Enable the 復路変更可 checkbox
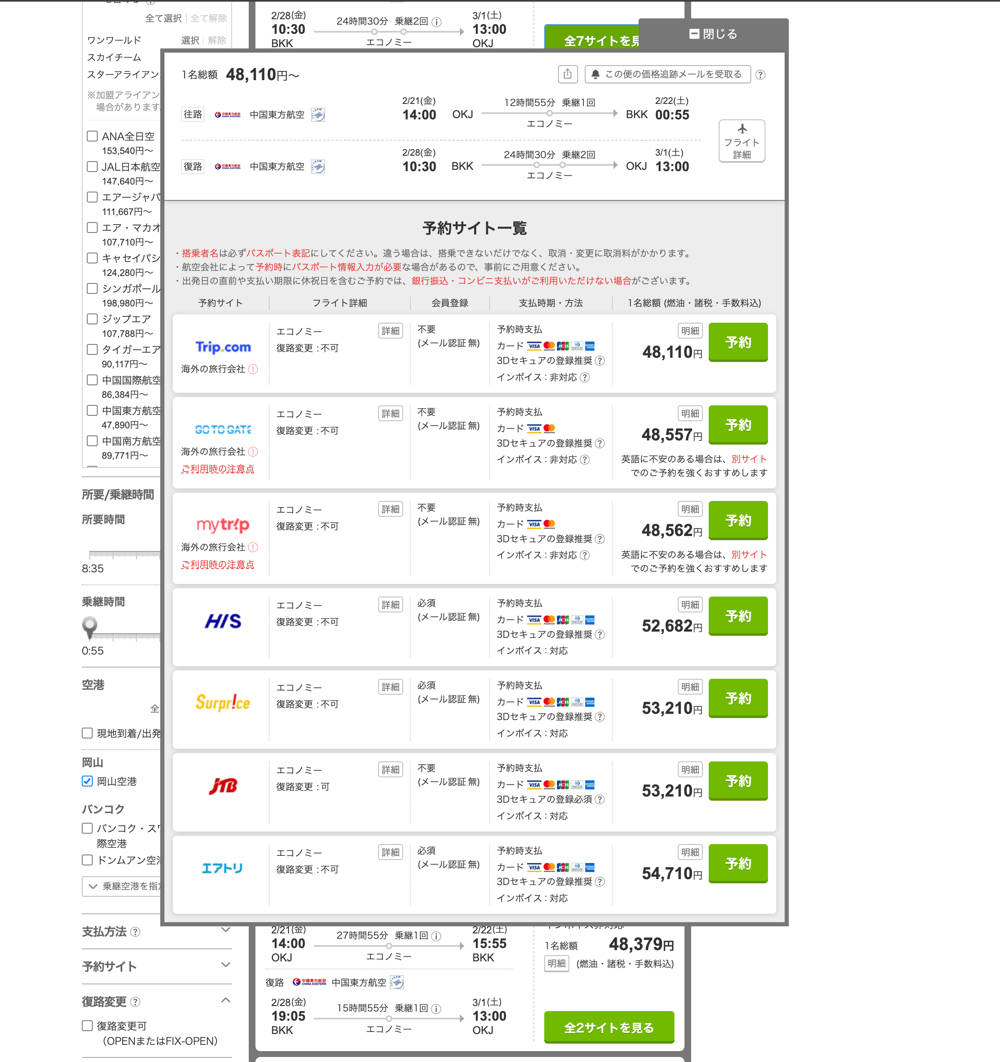The image size is (1000, 1062). [88, 1025]
